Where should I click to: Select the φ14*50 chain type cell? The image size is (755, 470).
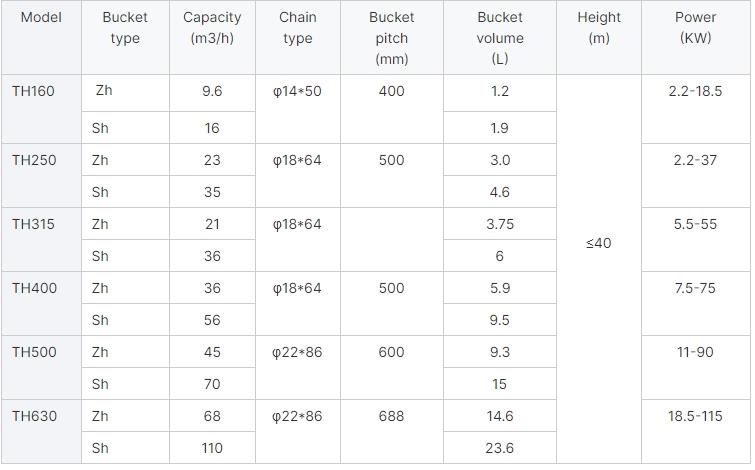[x=297, y=91]
